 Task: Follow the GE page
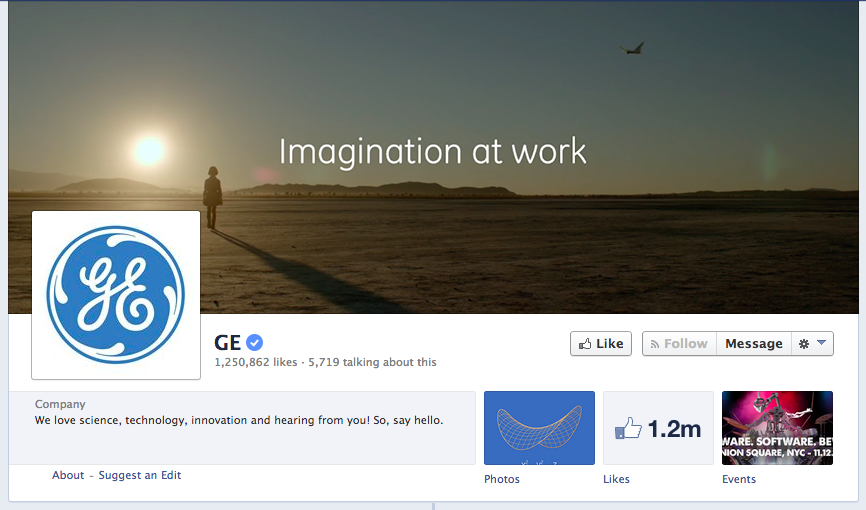[679, 344]
